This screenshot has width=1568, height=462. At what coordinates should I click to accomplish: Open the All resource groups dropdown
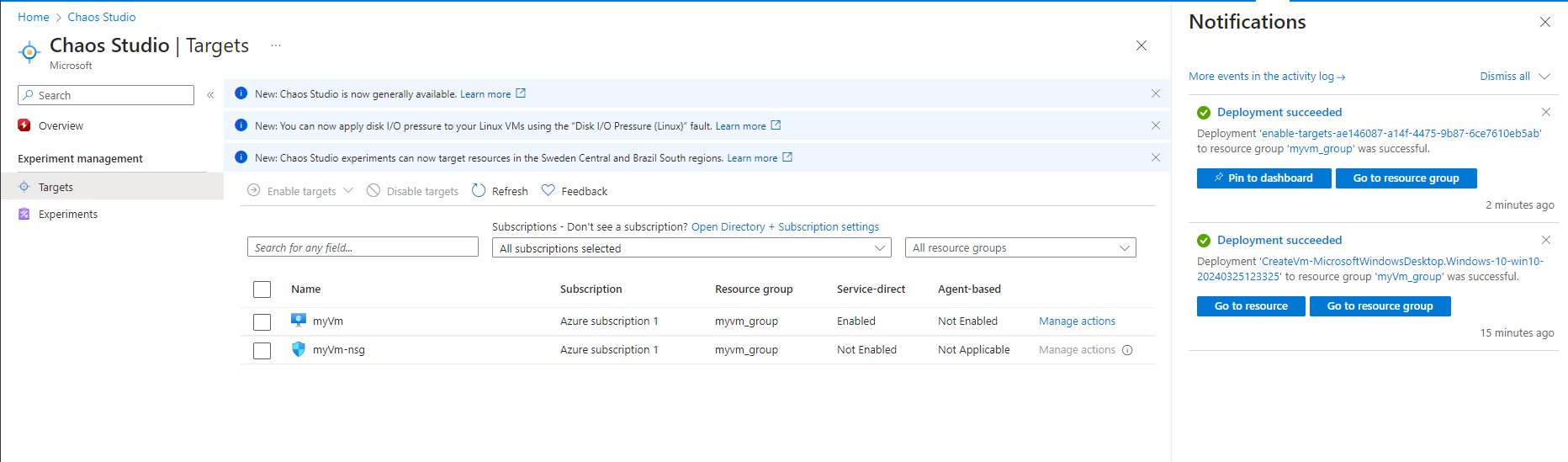1020,248
